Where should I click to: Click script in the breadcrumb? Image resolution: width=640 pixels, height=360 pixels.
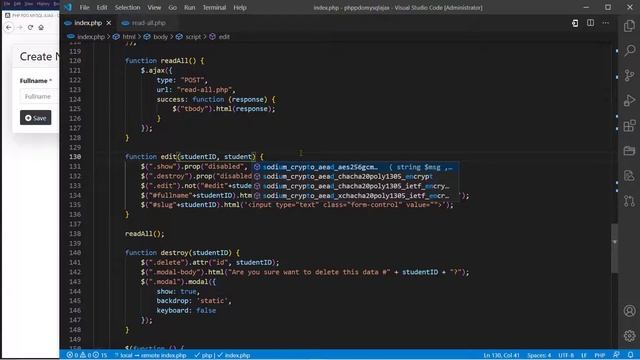pos(193,37)
